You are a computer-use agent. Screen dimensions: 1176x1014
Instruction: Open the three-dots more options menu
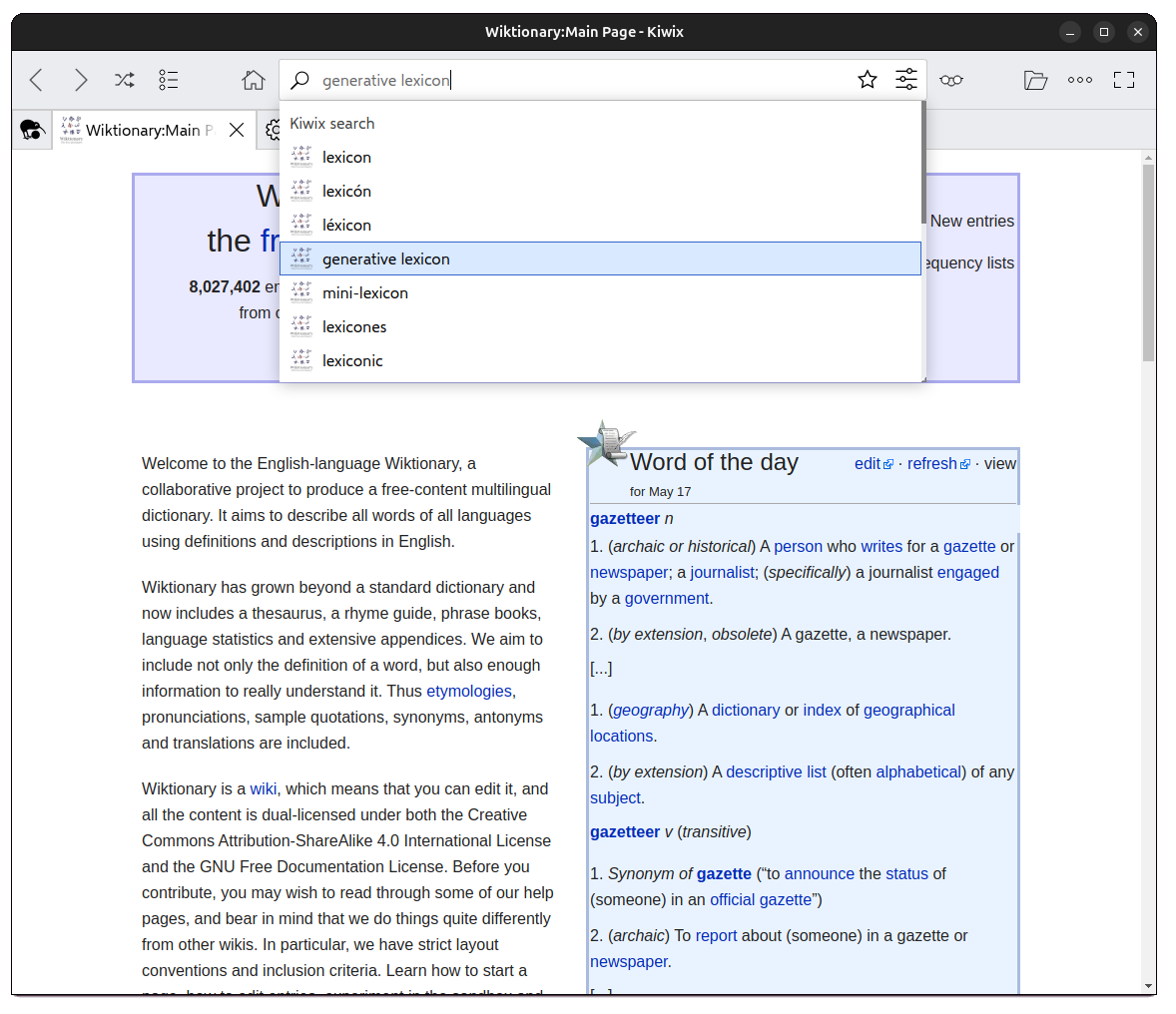pyautogui.click(x=1080, y=80)
